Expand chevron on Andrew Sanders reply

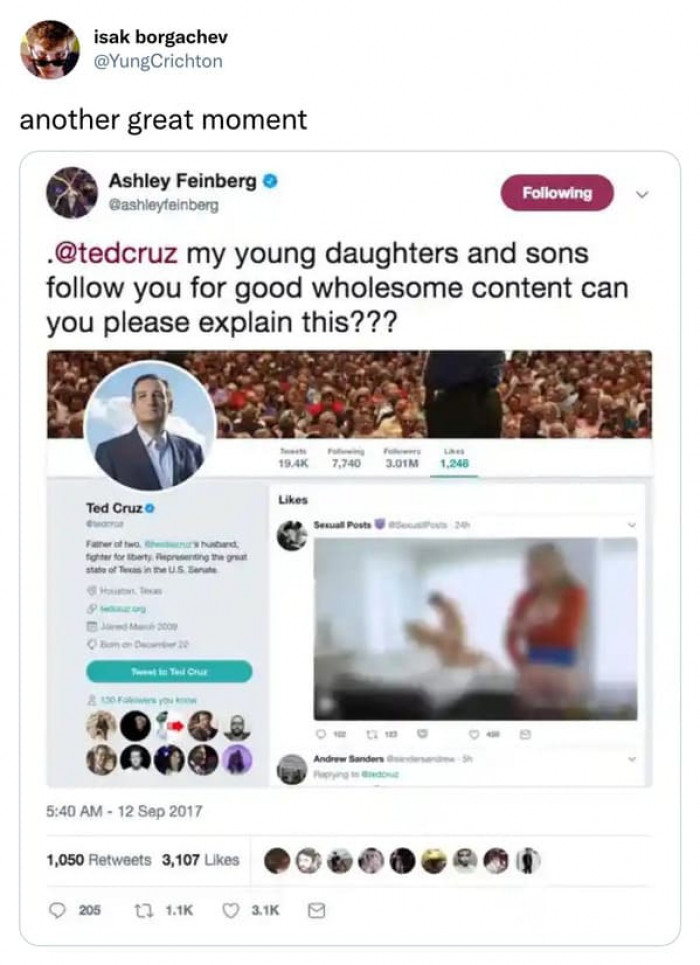pyautogui.click(x=631, y=759)
